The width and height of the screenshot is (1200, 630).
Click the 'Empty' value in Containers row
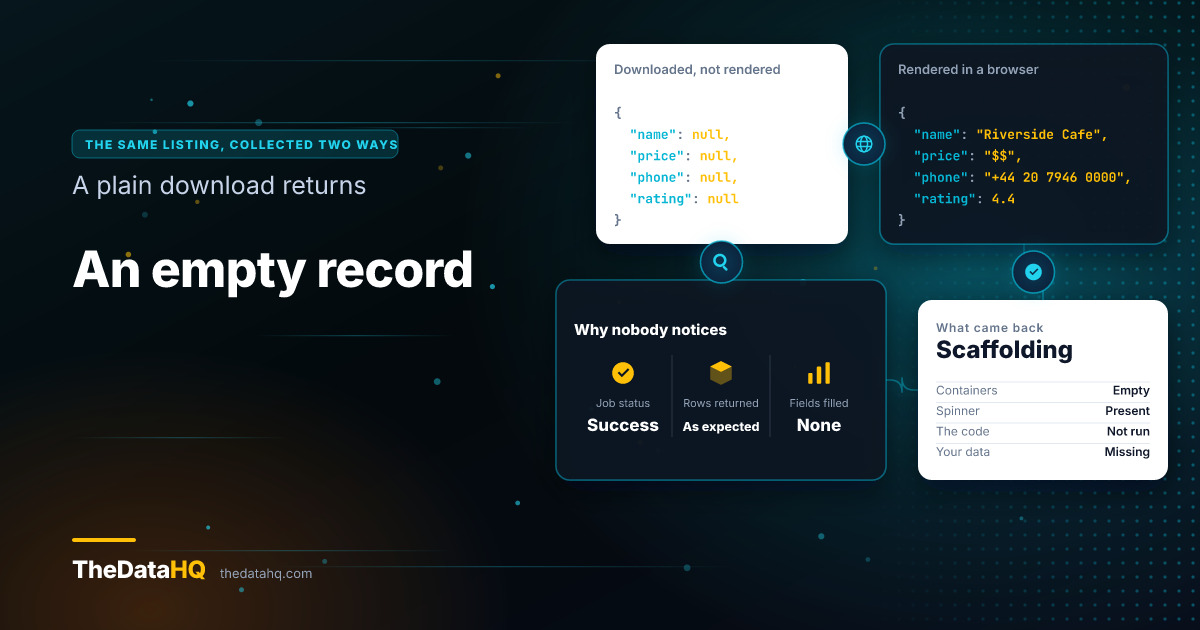pyautogui.click(x=1131, y=391)
